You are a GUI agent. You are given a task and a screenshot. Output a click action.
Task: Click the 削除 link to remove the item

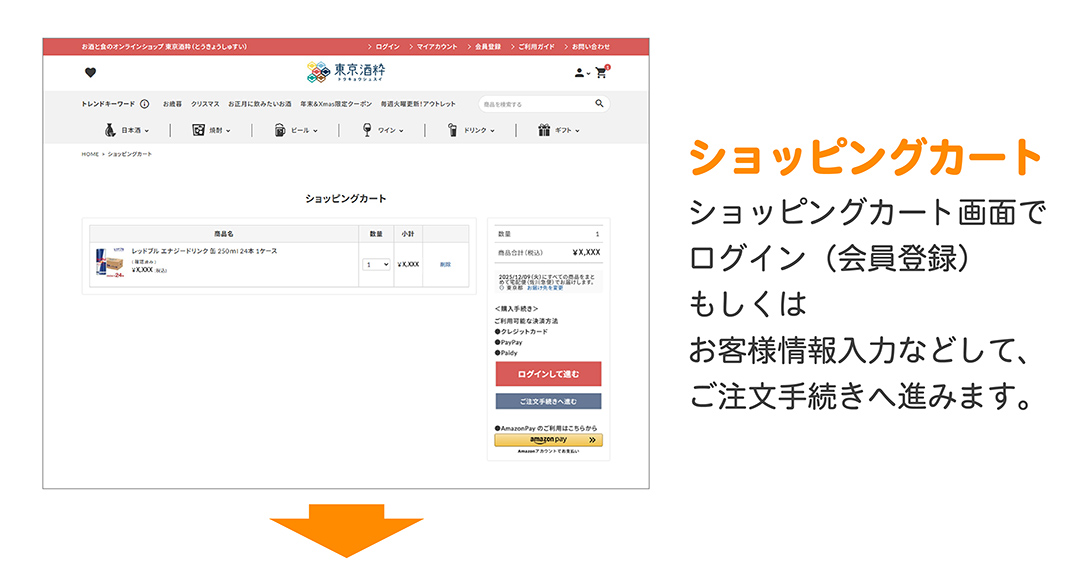coord(445,263)
